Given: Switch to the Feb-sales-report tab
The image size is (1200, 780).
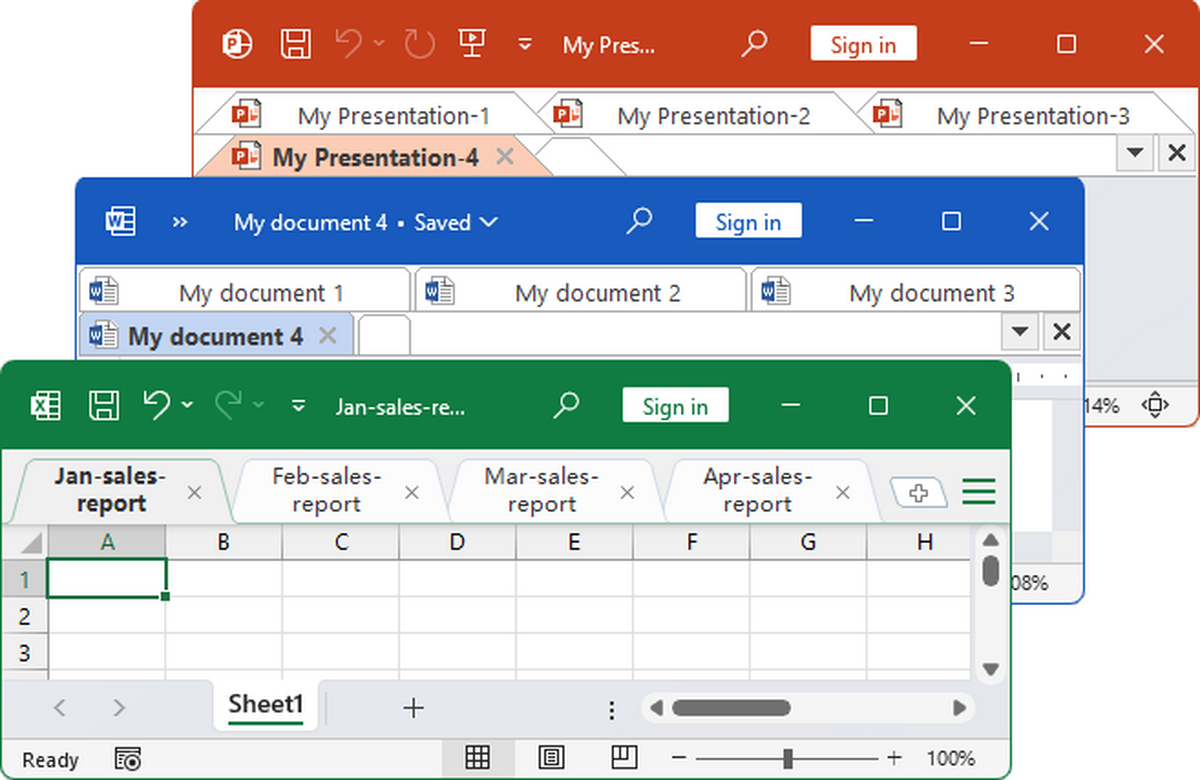Looking at the screenshot, I should point(326,491).
